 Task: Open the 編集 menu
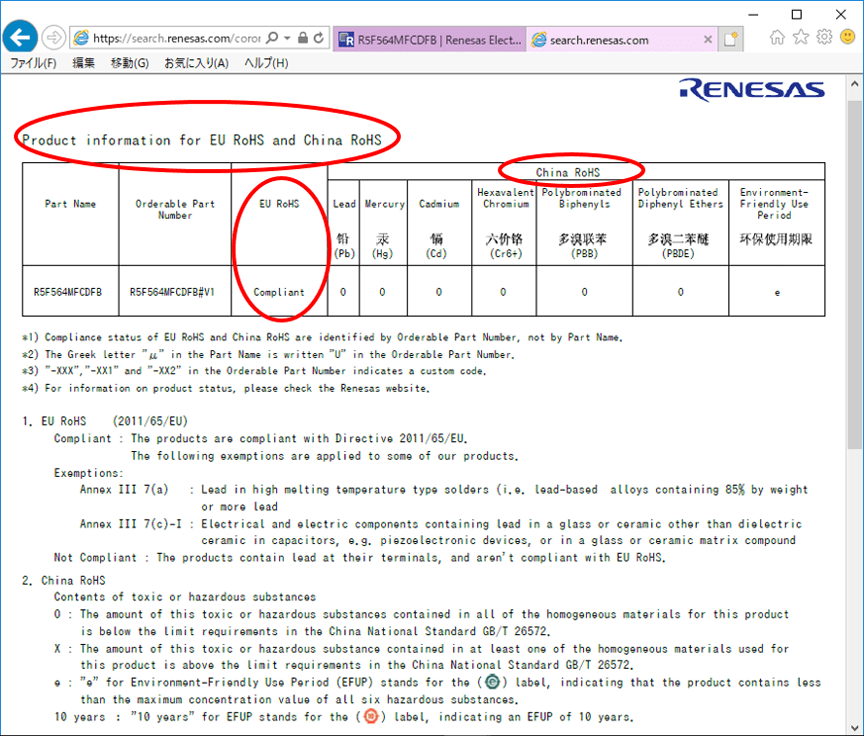[83, 63]
